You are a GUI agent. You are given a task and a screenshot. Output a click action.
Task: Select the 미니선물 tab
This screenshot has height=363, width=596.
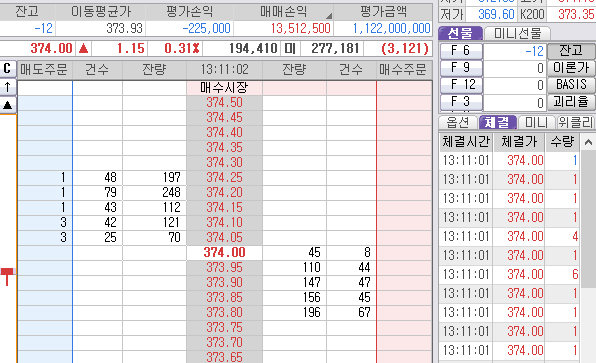pos(517,33)
